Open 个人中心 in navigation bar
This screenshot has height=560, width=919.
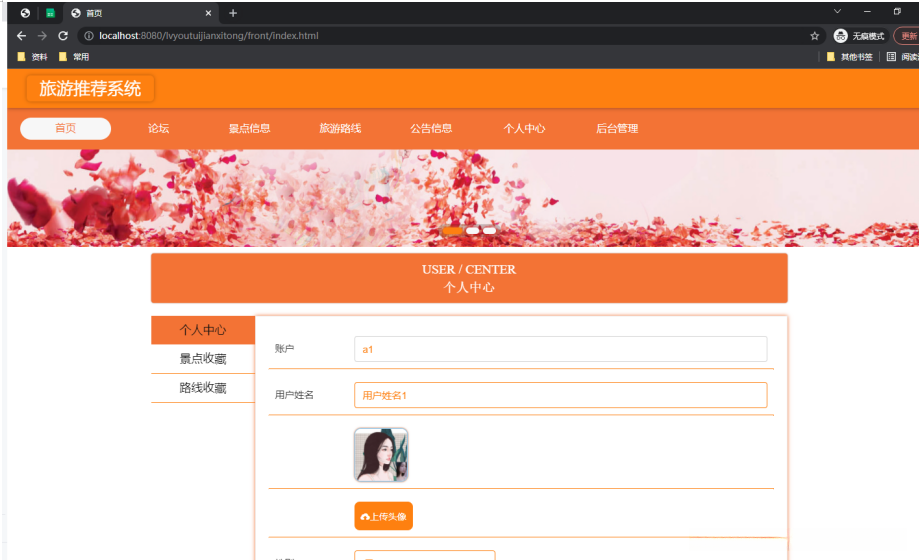point(524,128)
